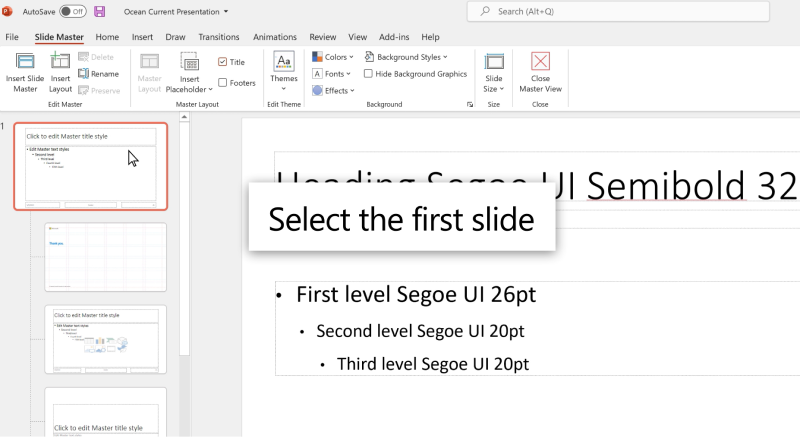
Task: Toggle the AutoSave switch
Action: click(73, 11)
